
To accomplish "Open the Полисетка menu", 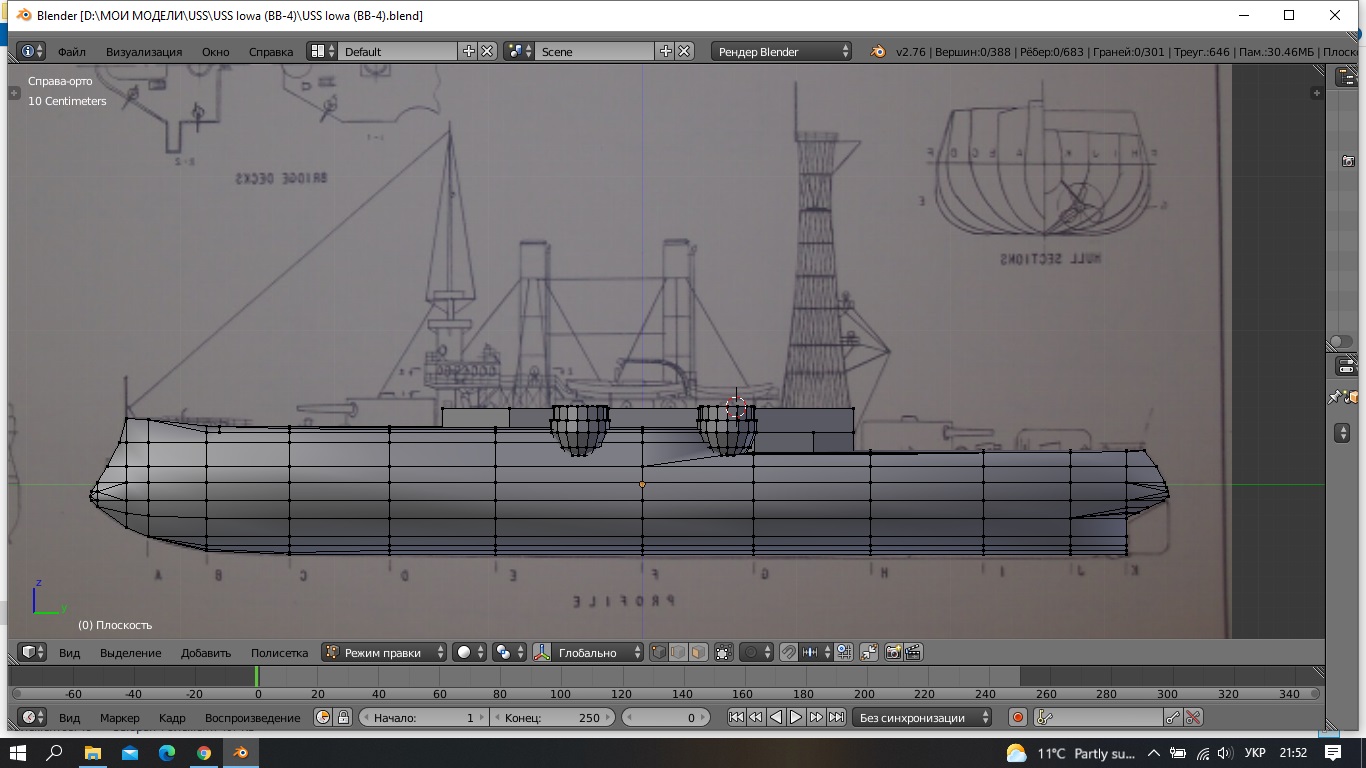I will coord(279,653).
